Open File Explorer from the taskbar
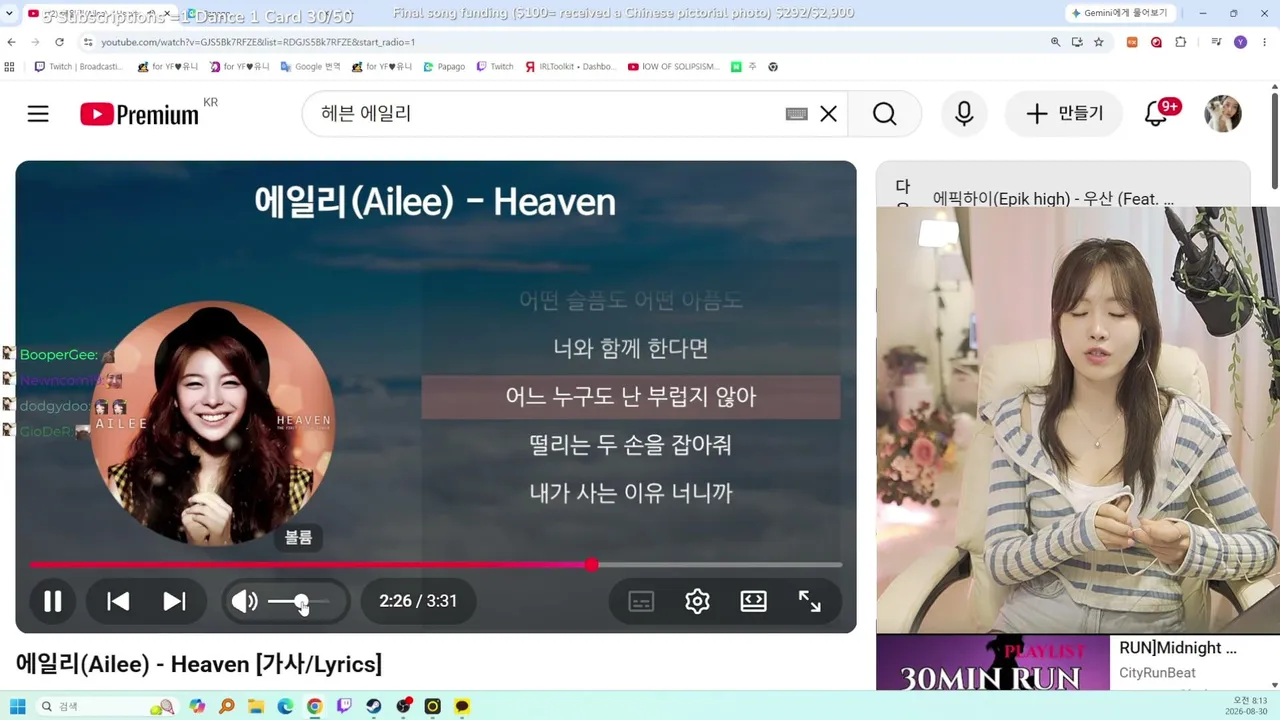The height and width of the screenshot is (720, 1280). click(x=256, y=706)
